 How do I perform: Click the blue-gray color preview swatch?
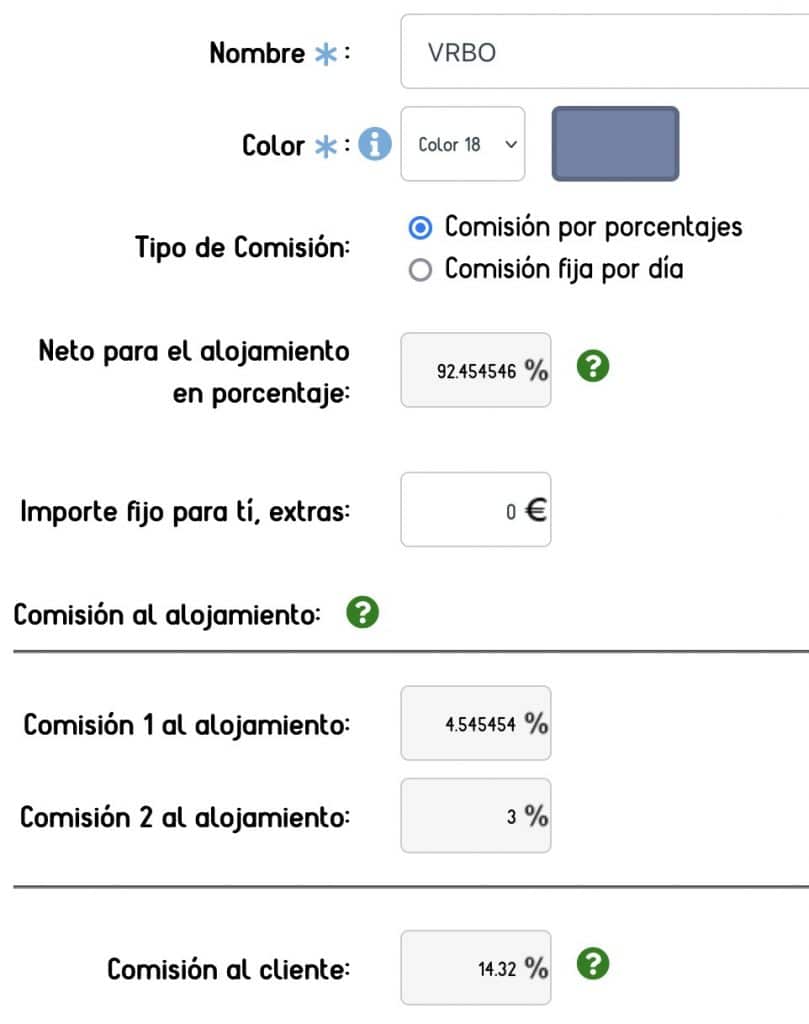[615, 144]
